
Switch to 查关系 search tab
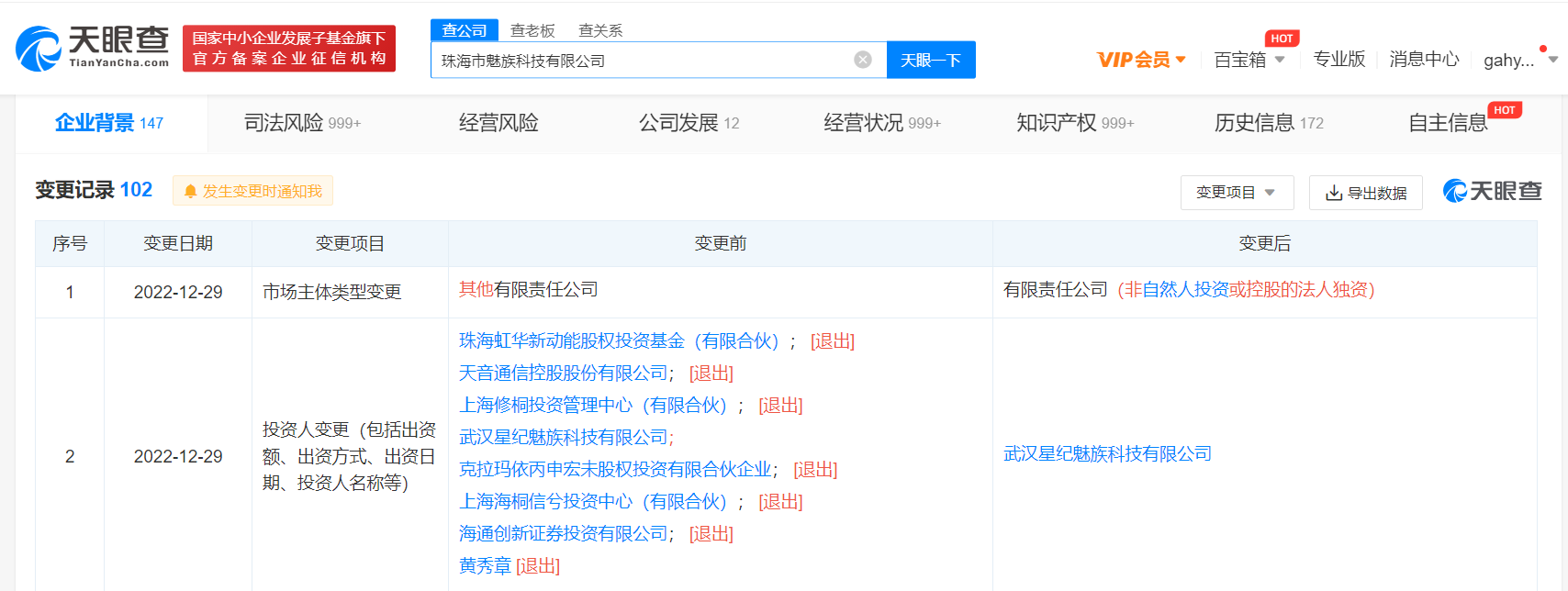[x=600, y=30]
